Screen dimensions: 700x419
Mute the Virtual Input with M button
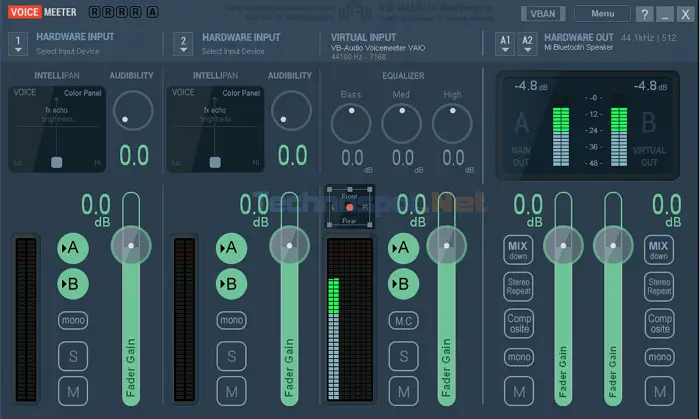[x=403, y=391]
